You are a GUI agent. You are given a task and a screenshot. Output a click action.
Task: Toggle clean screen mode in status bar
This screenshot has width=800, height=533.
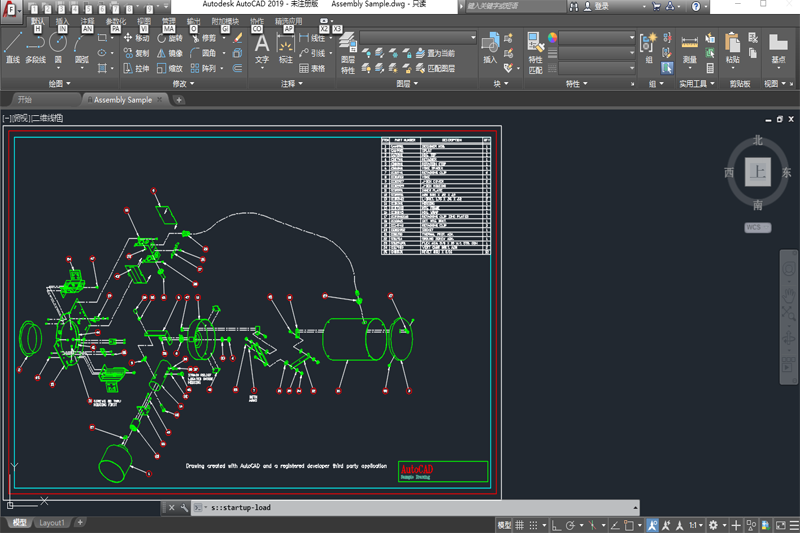[781, 525]
